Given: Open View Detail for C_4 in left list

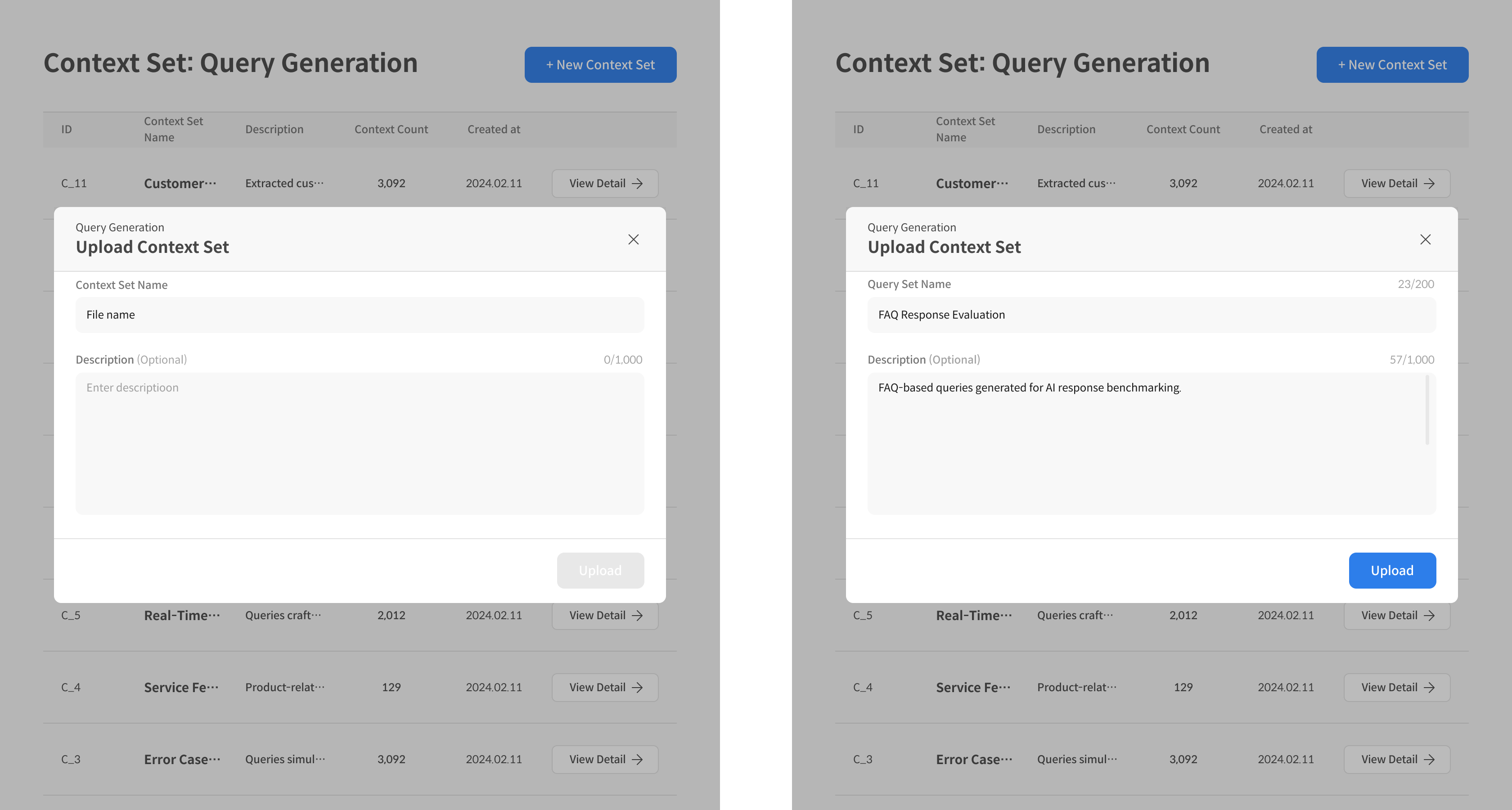Looking at the screenshot, I should pyautogui.click(x=604, y=687).
